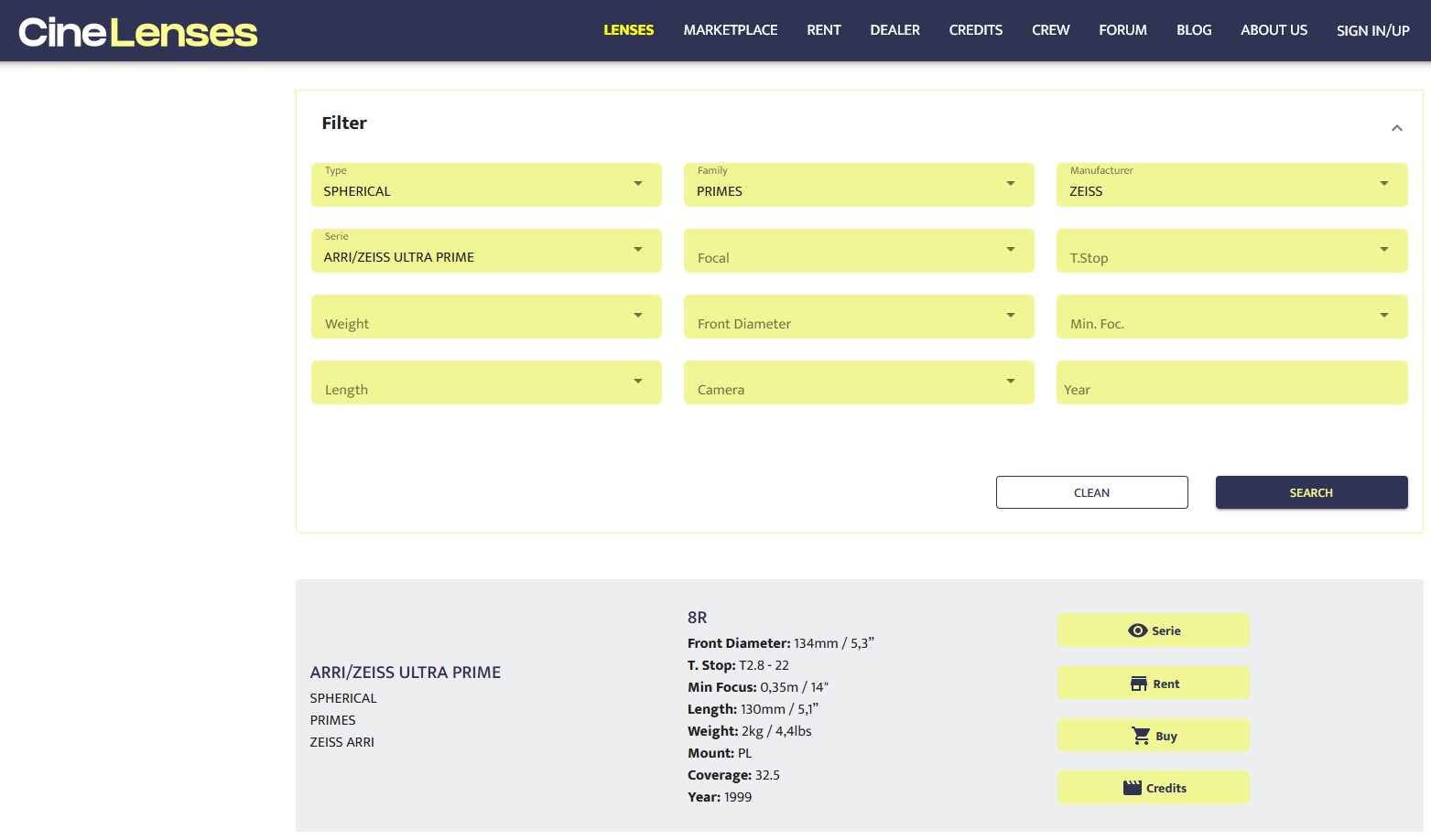Select the Front Diameter 134mm spec line
1431x840 pixels.
coord(781,643)
